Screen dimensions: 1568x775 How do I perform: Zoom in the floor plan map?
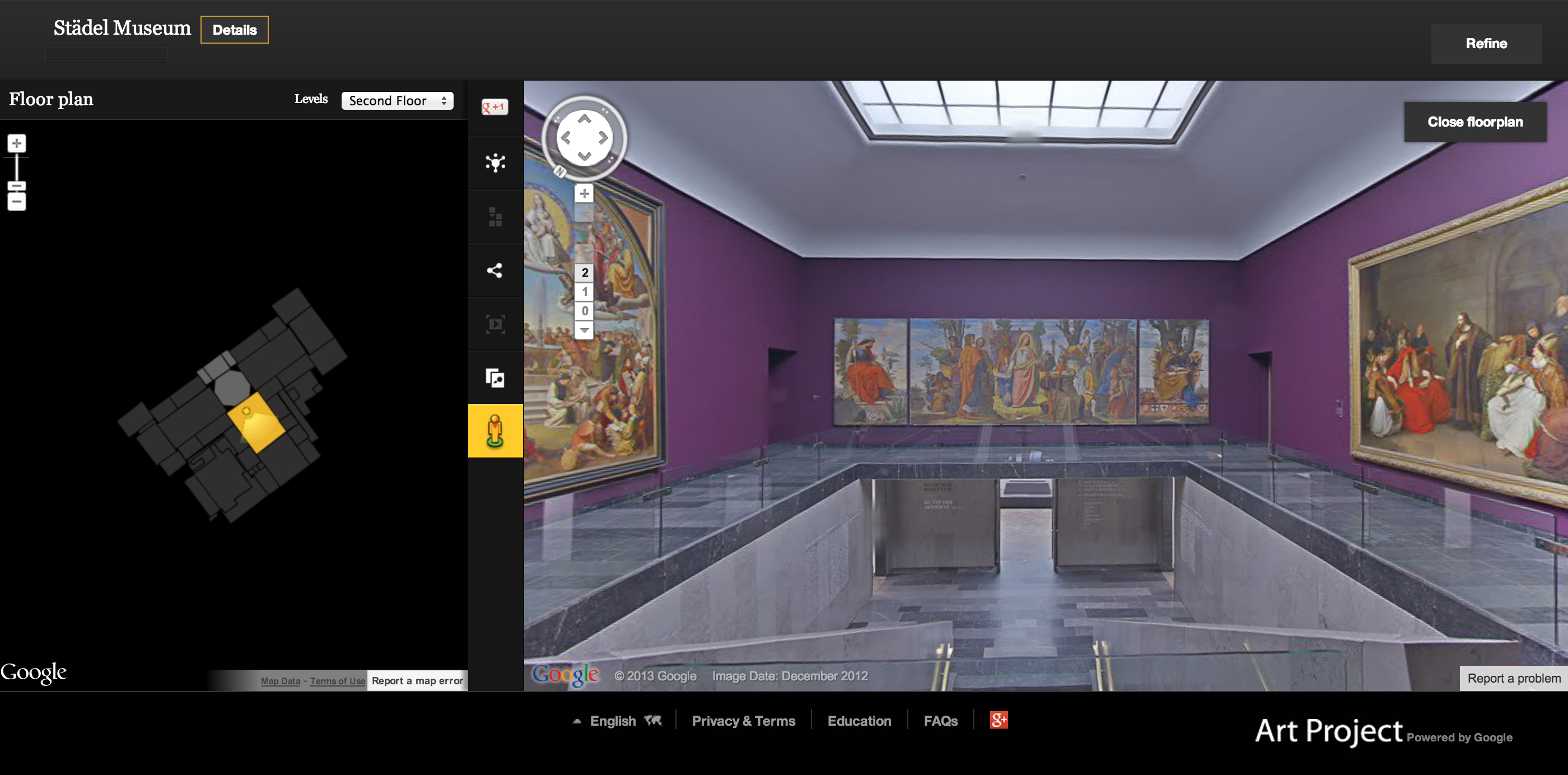[16, 144]
